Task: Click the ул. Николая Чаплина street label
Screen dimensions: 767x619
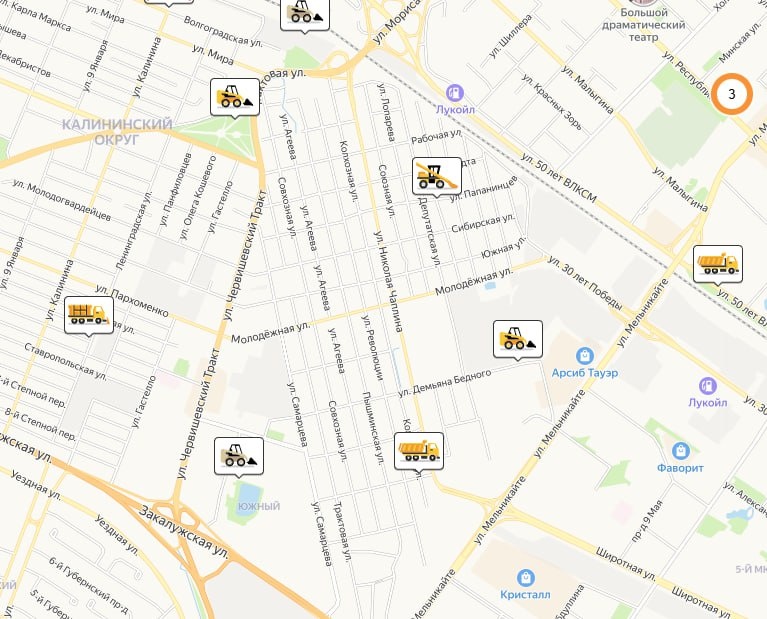Action: [388, 281]
